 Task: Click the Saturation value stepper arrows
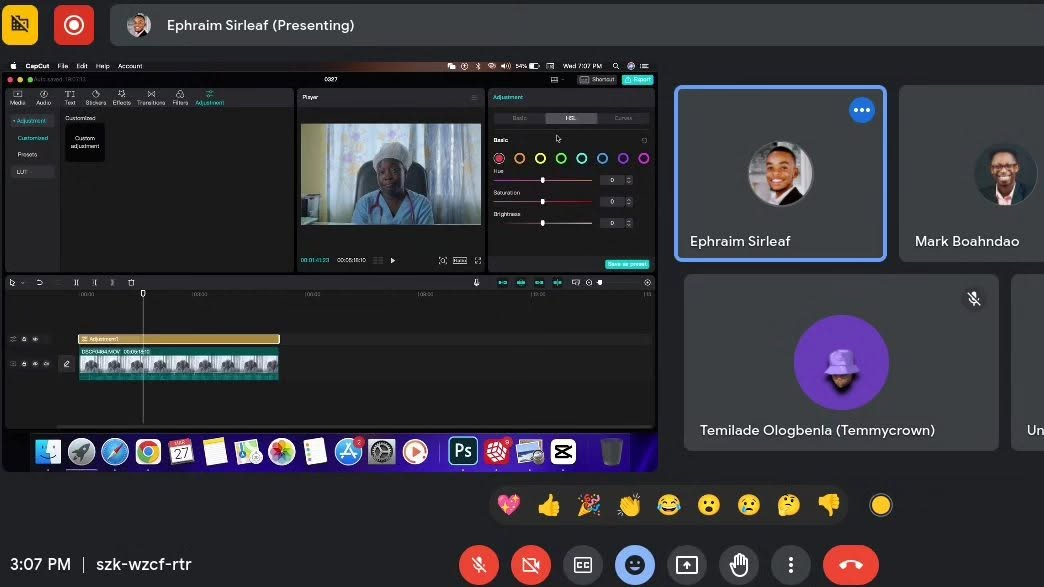click(x=629, y=202)
